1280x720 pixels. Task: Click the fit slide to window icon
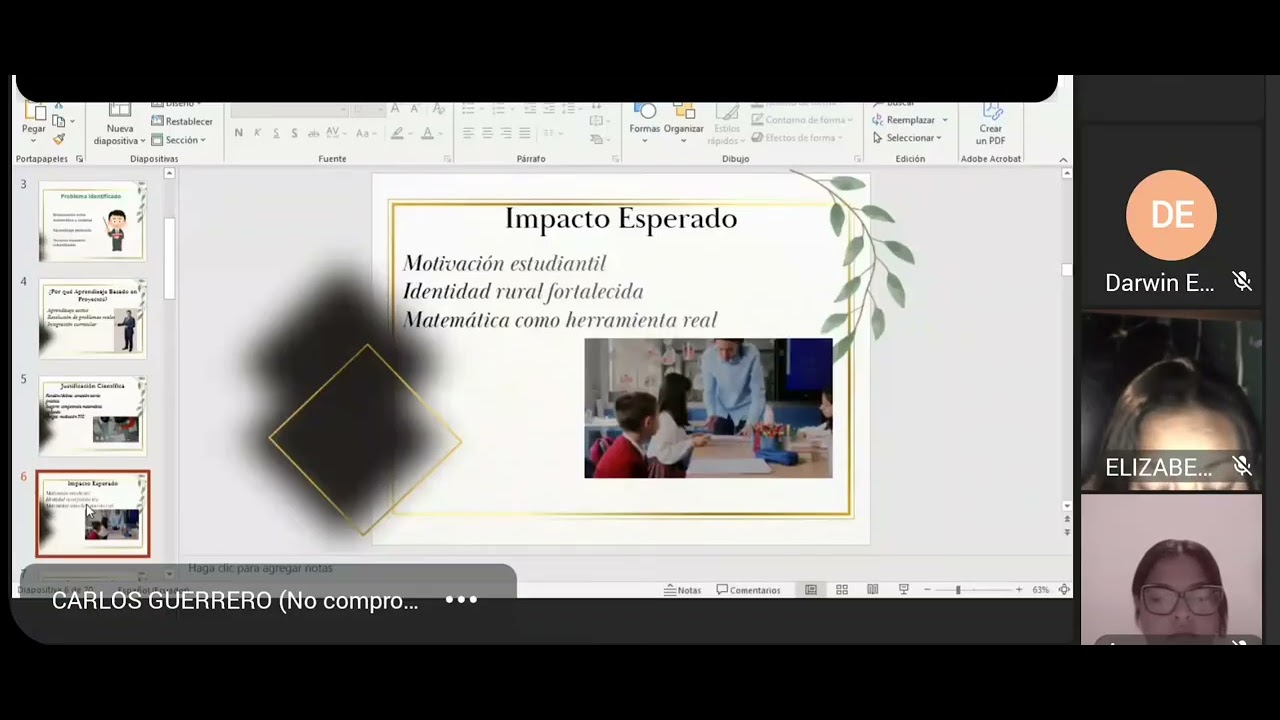pos(1065,590)
